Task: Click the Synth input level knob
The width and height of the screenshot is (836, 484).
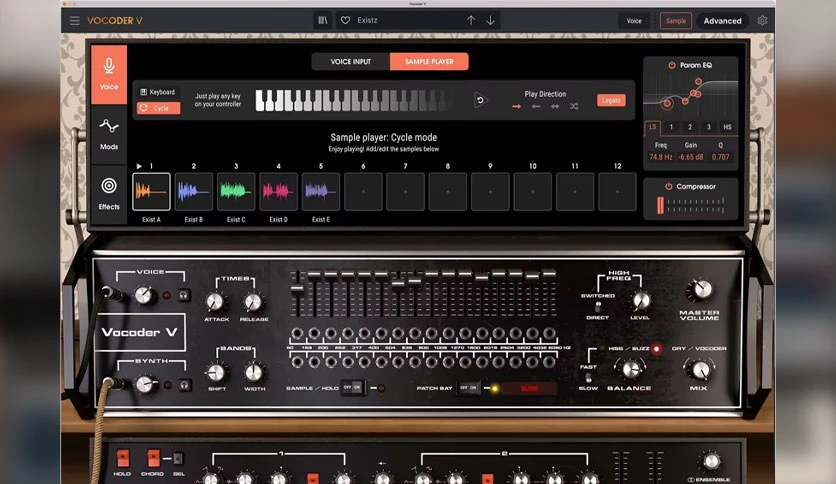Action: (x=144, y=384)
